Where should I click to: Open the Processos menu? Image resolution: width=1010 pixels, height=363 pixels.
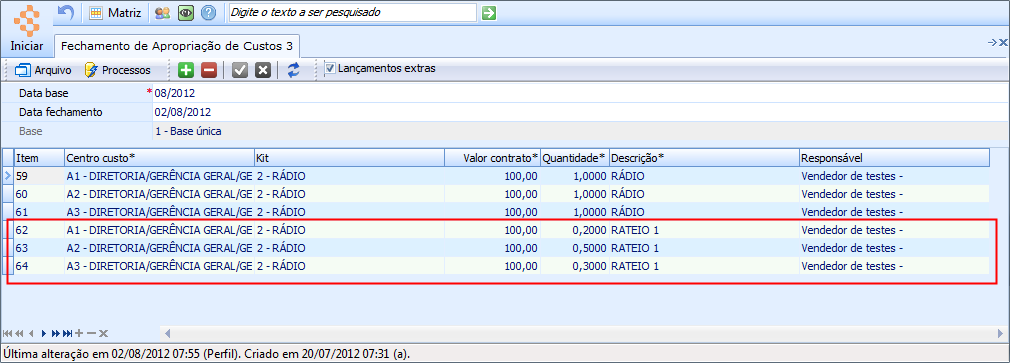pyautogui.click(x=118, y=70)
